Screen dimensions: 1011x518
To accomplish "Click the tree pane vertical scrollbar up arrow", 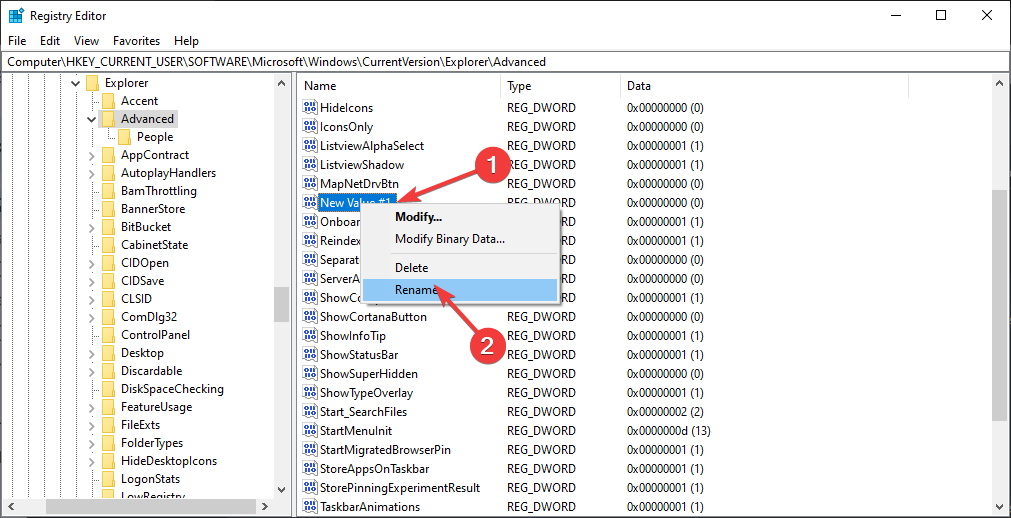I will (x=282, y=83).
